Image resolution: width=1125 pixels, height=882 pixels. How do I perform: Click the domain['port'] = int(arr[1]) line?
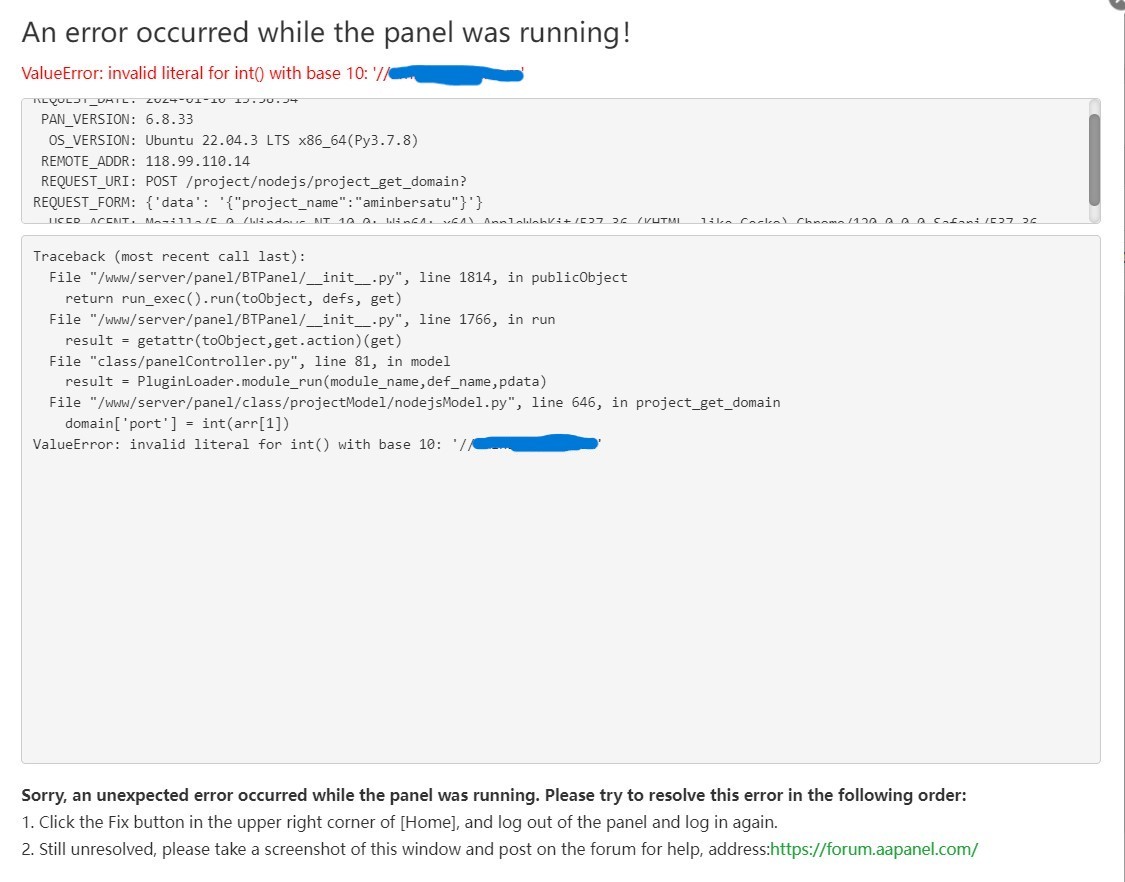click(x=177, y=424)
